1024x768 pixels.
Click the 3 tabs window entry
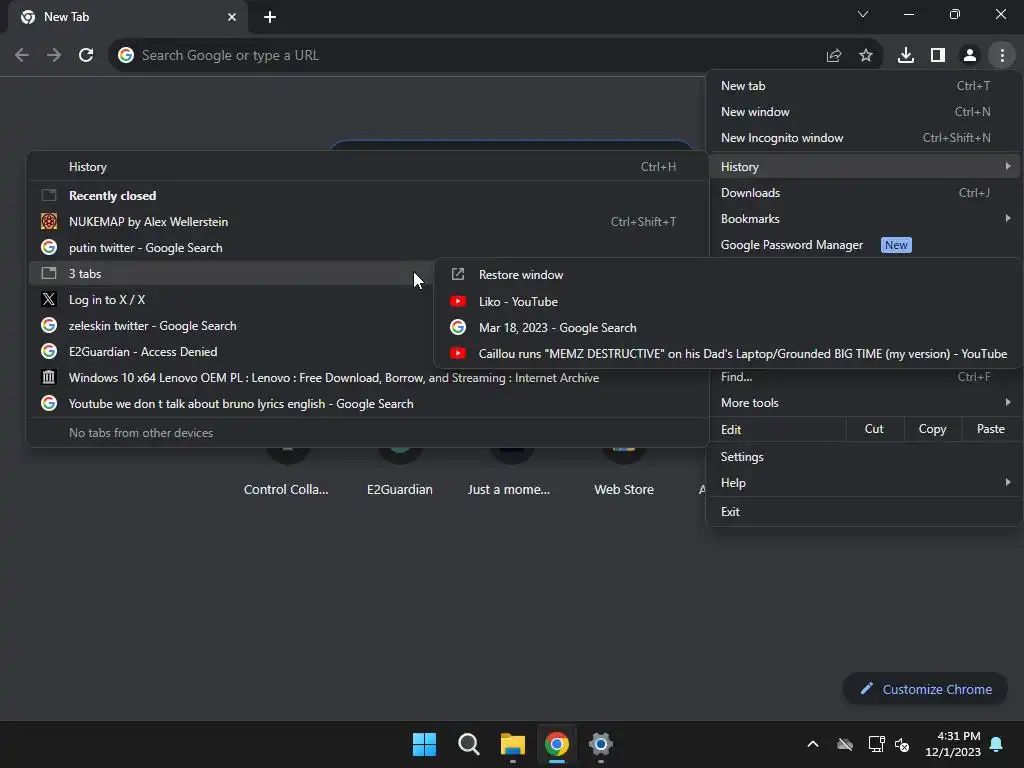pos(232,274)
